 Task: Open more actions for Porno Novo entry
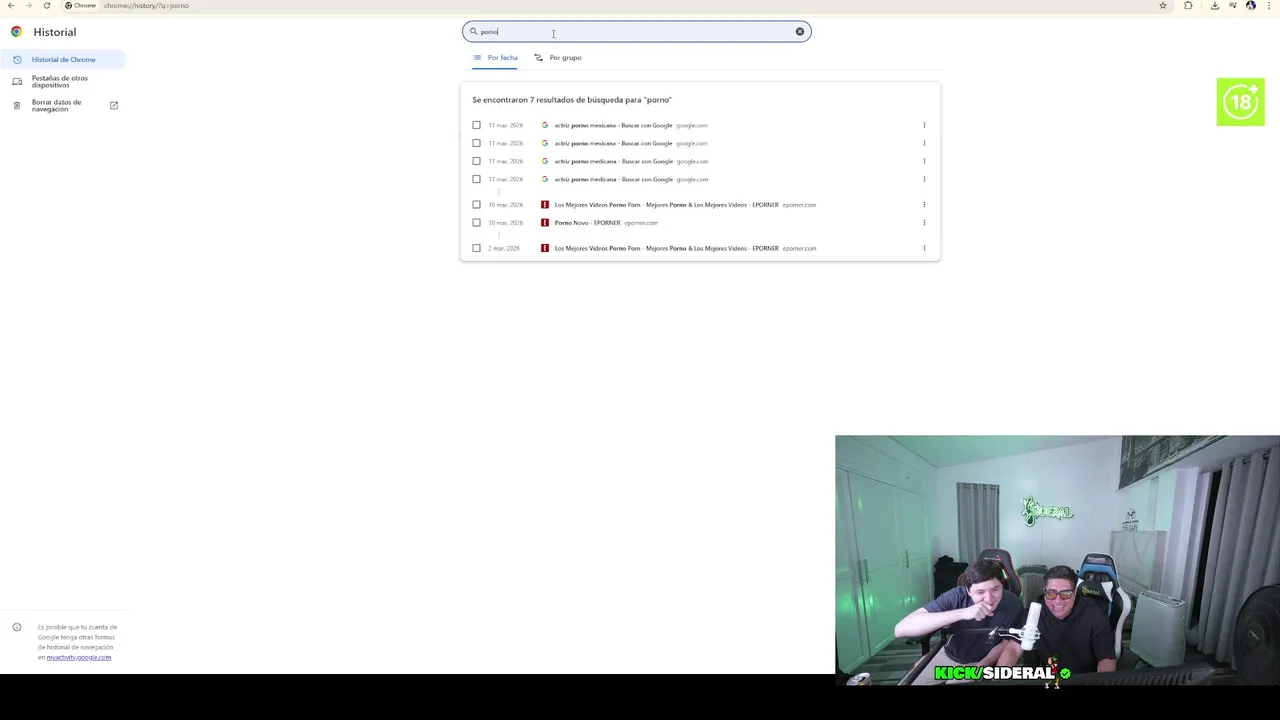tap(924, 223)
